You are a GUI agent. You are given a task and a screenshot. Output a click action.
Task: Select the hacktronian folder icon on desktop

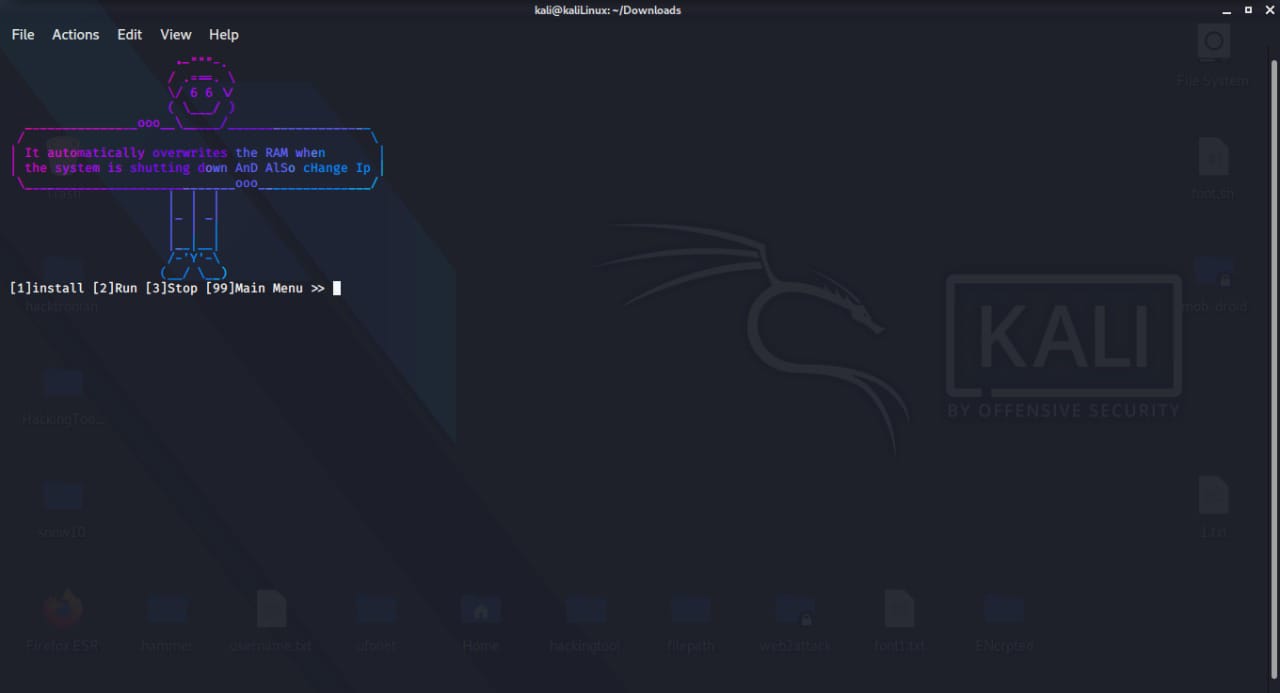(x=62, y=270)
